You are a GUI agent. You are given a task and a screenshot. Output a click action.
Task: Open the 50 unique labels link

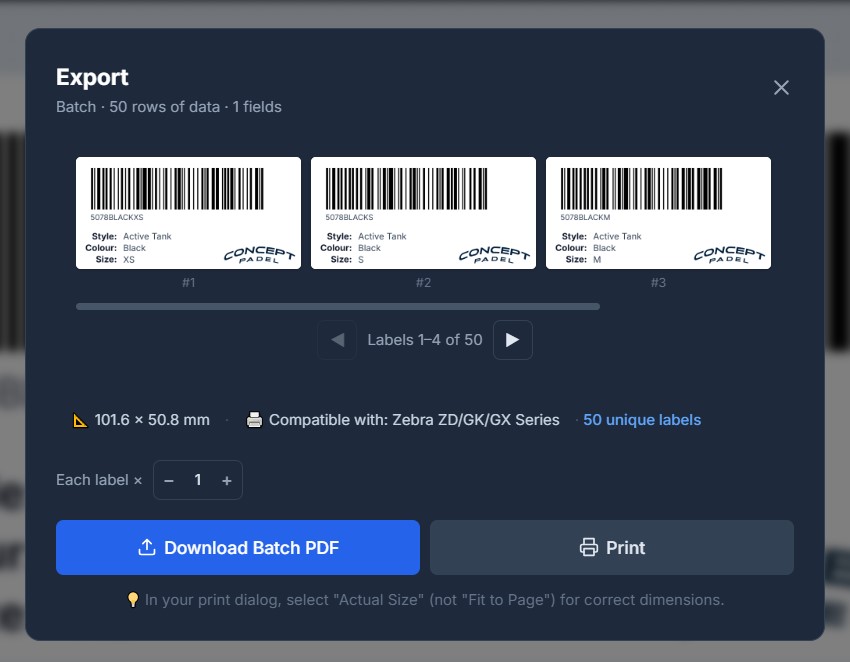(x=642, y=420)
